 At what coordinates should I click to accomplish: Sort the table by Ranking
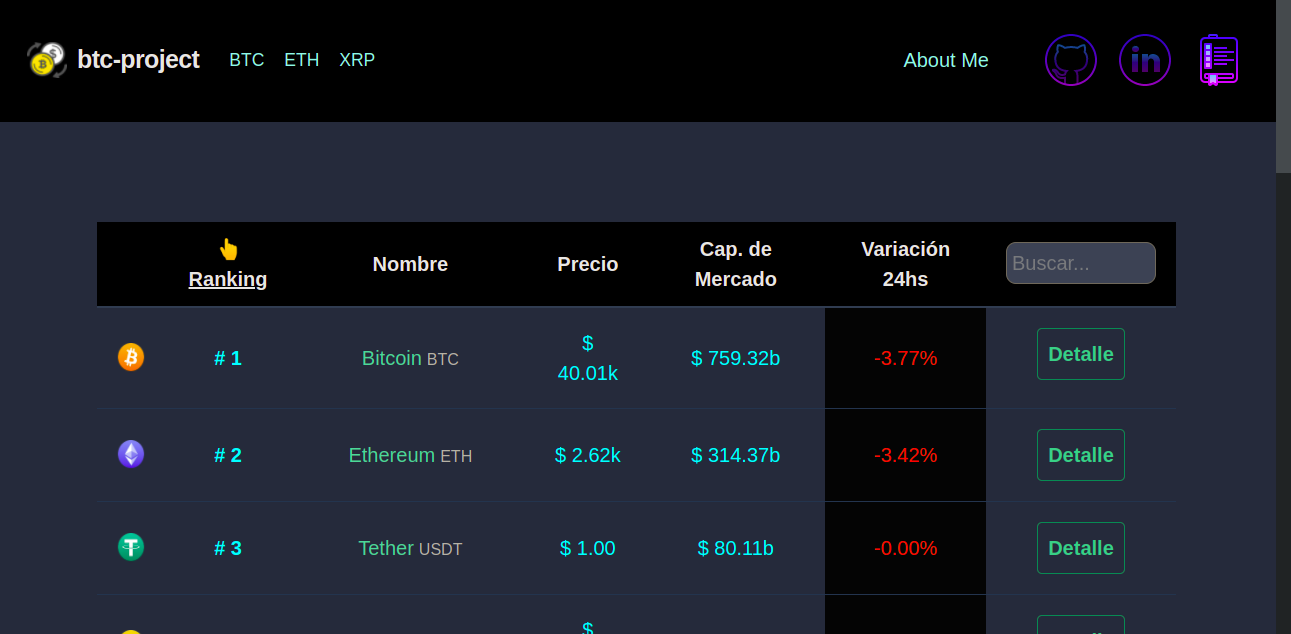228,279
